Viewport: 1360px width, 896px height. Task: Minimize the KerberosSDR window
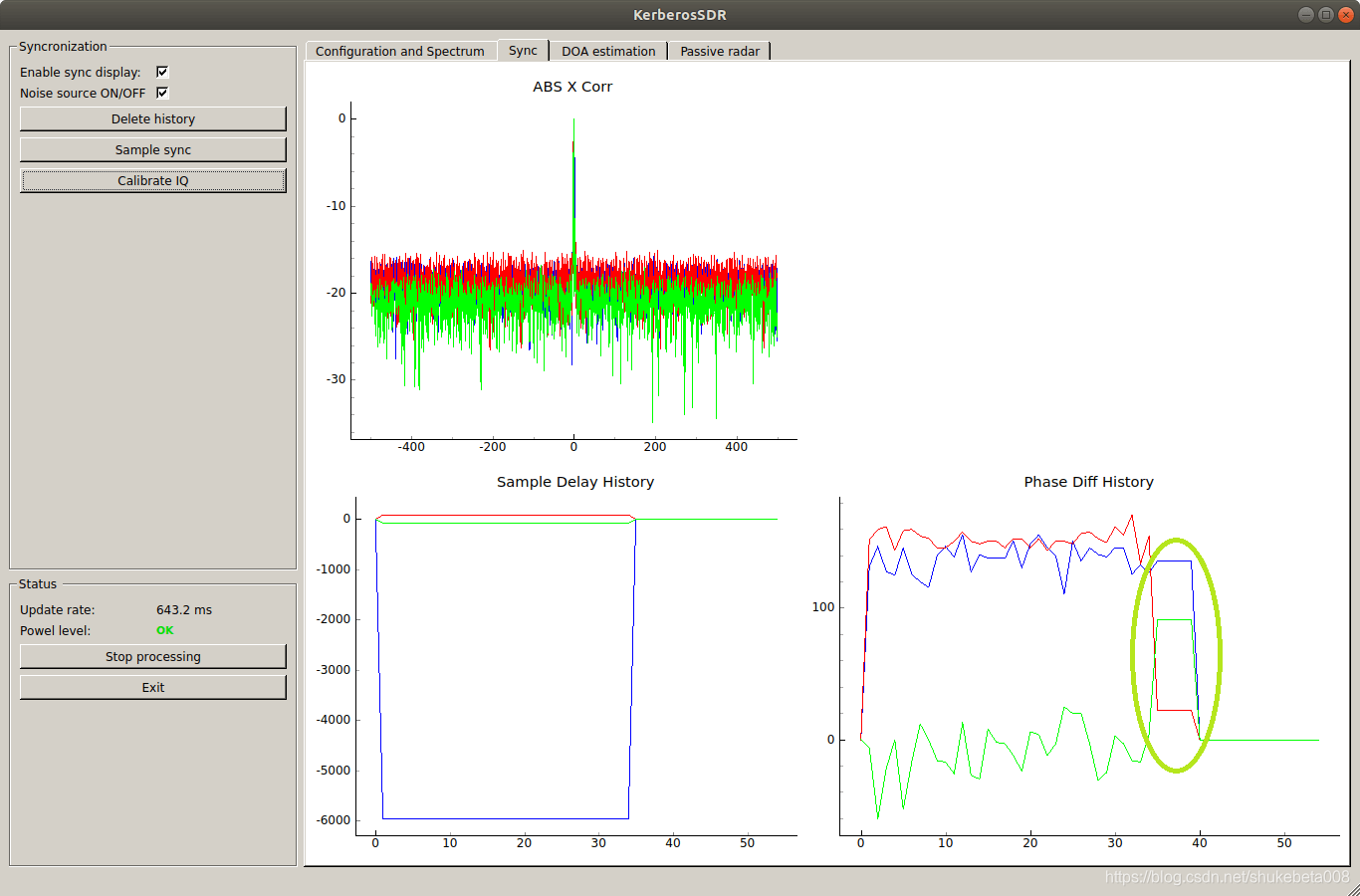[x=1306, y=14]
